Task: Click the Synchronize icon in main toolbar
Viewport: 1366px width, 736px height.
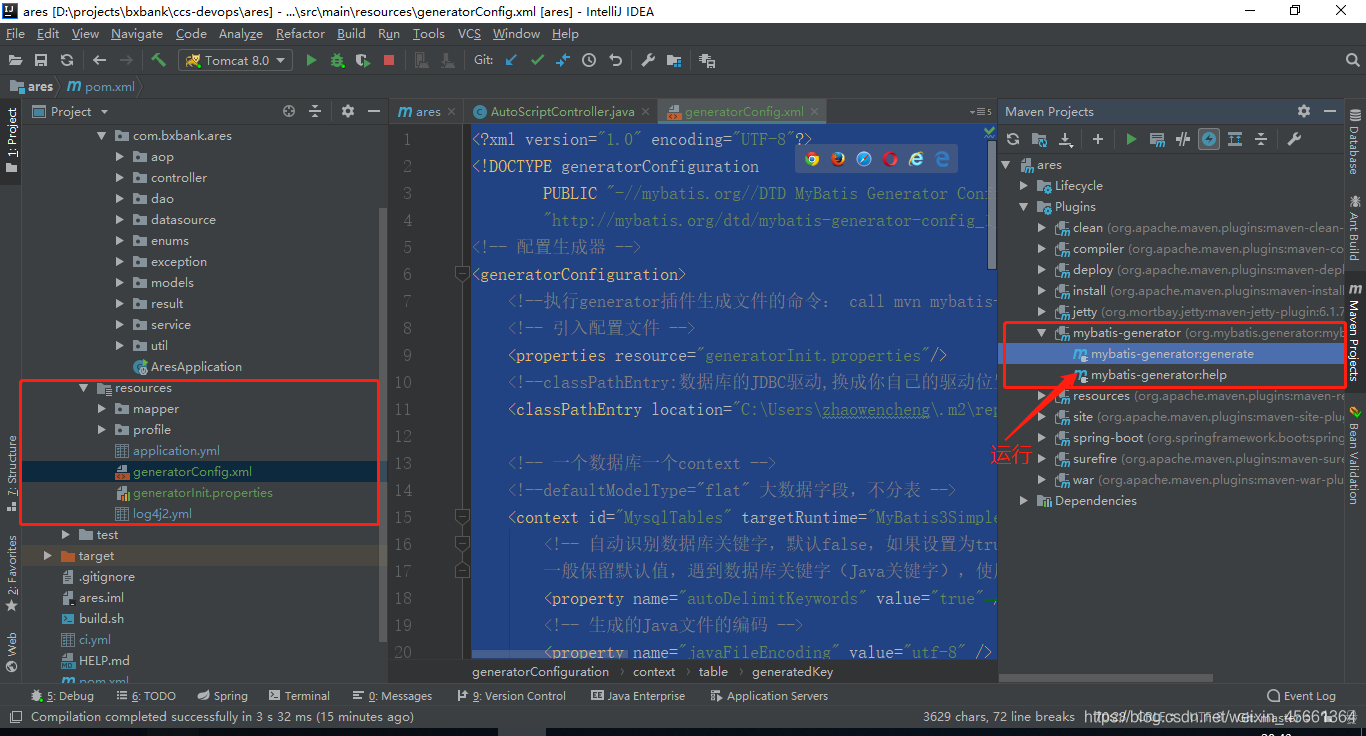Action: point(67,60)
